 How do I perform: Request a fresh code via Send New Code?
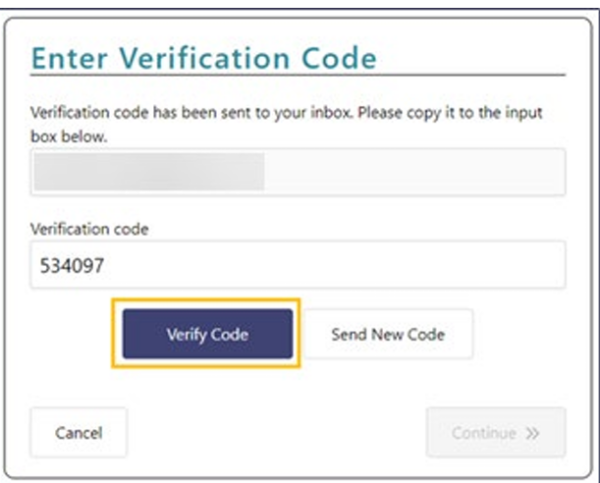click(387, 334)
